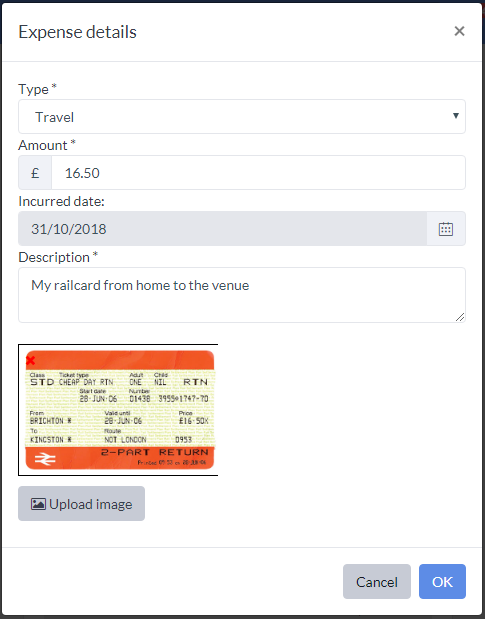Click the Incurred date label
This screenshot has width=485, height=619.
[x=61, y=201]
